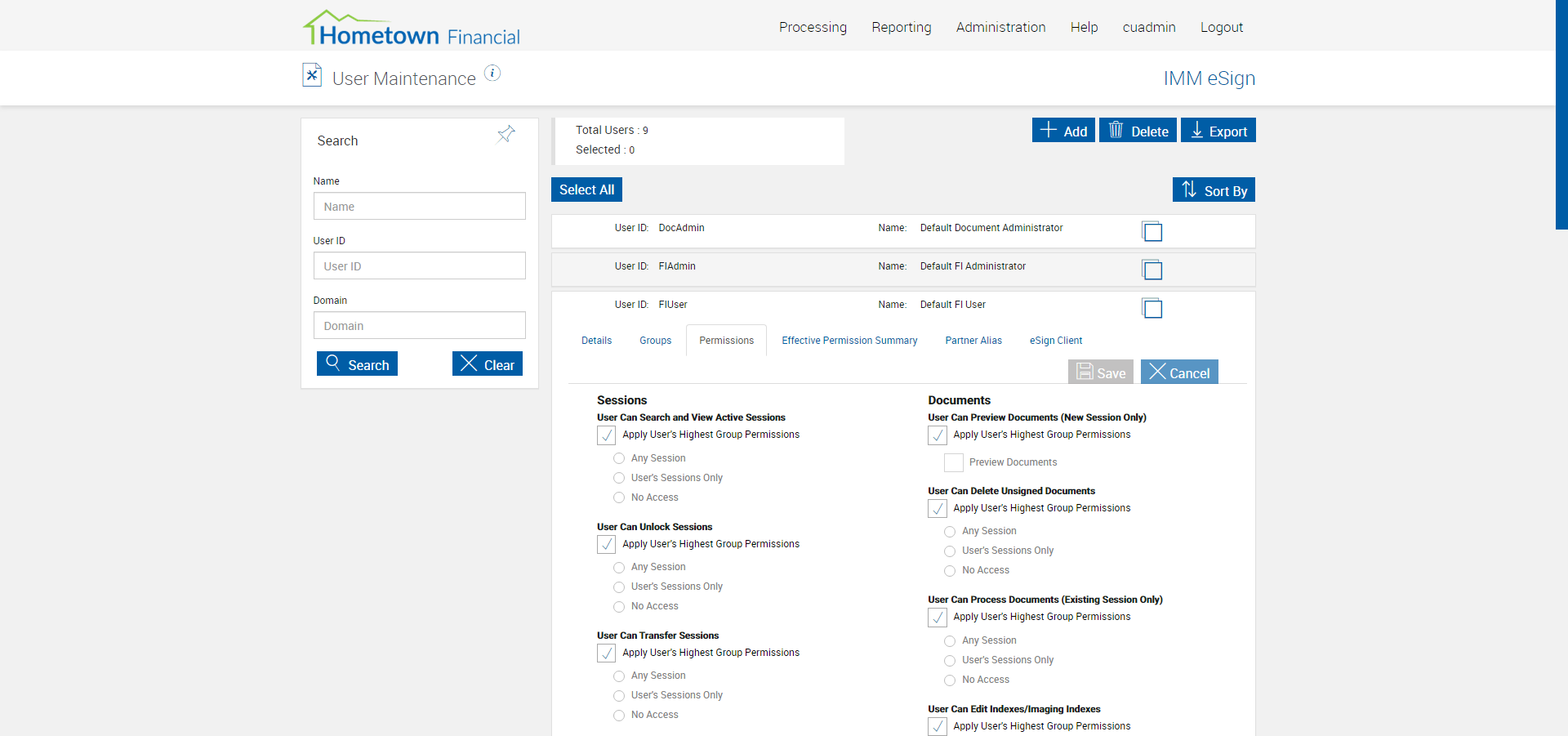Expand the Reporting menu

(901, 27)
